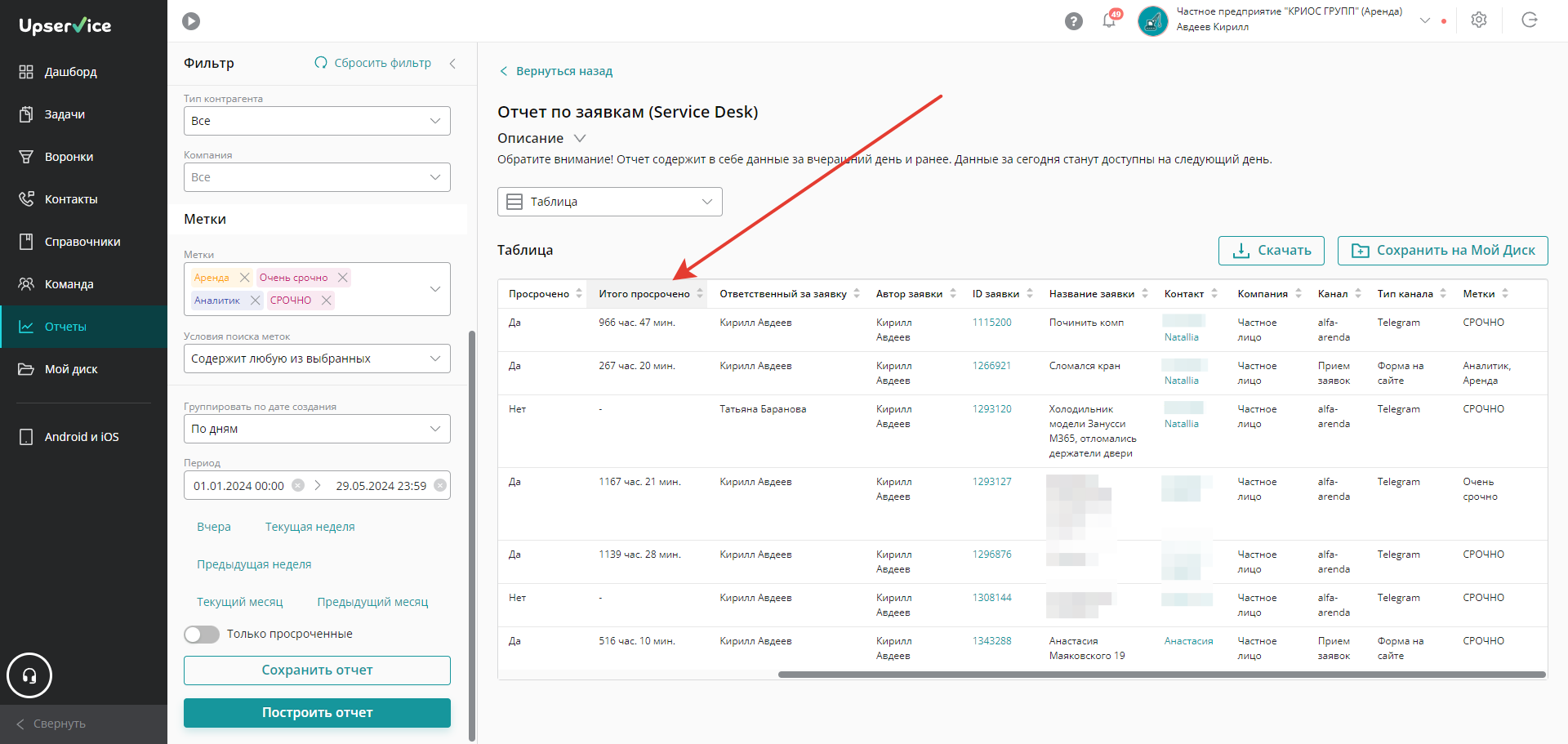Open settings gear icon
The width and height of the screenshot is (1568, 744).
(x=1479, y=20)
